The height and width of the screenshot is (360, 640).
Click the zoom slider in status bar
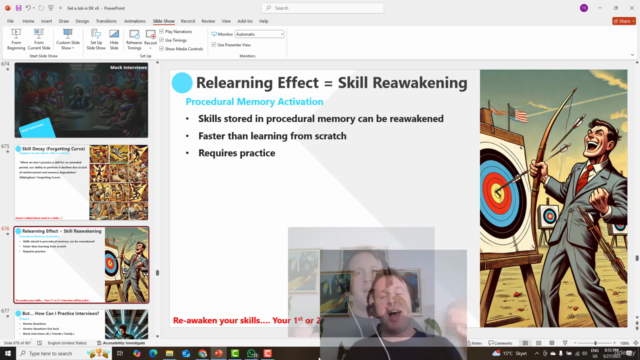pos(595,343)
